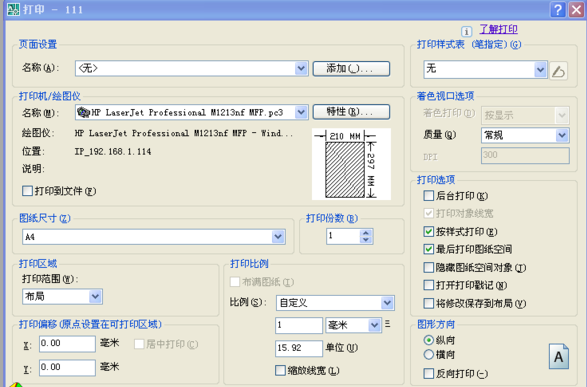Screen dimensions: 587x387
Task: Enable 后台打印 checkbox
Action: pos(428,195)
